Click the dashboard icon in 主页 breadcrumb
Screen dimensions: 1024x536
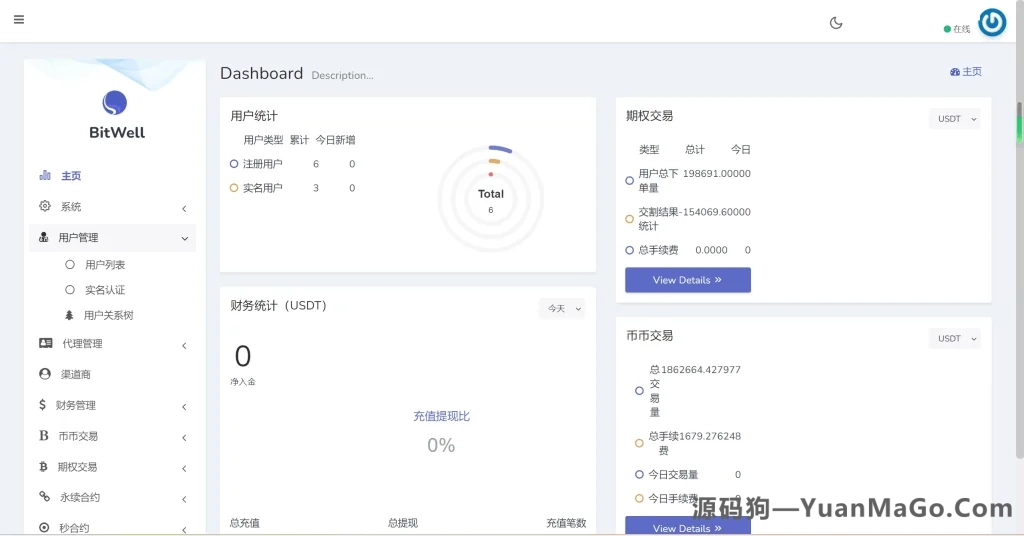pyautogui.click(x=955, y=72)
